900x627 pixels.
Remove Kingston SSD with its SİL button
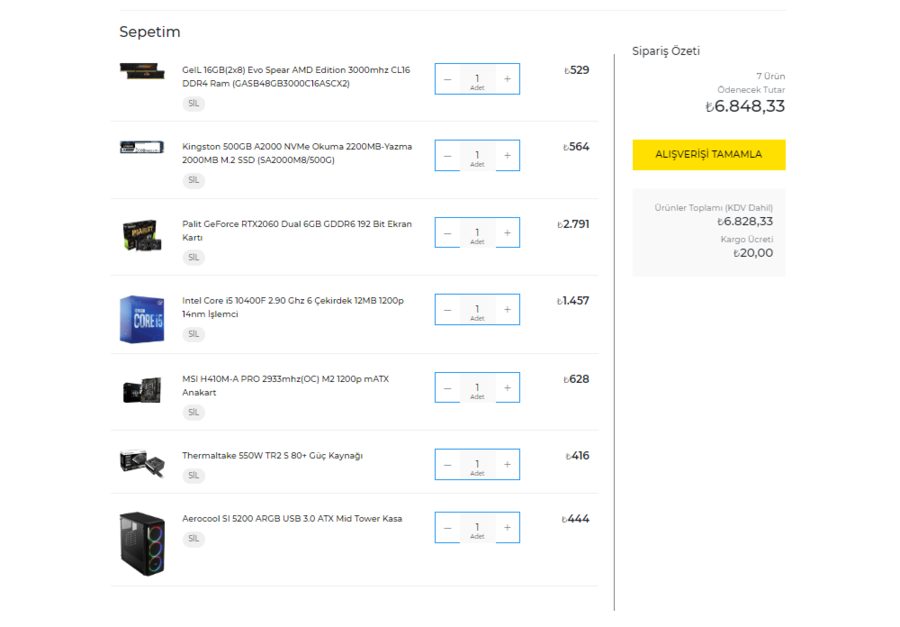click(193, 180)
